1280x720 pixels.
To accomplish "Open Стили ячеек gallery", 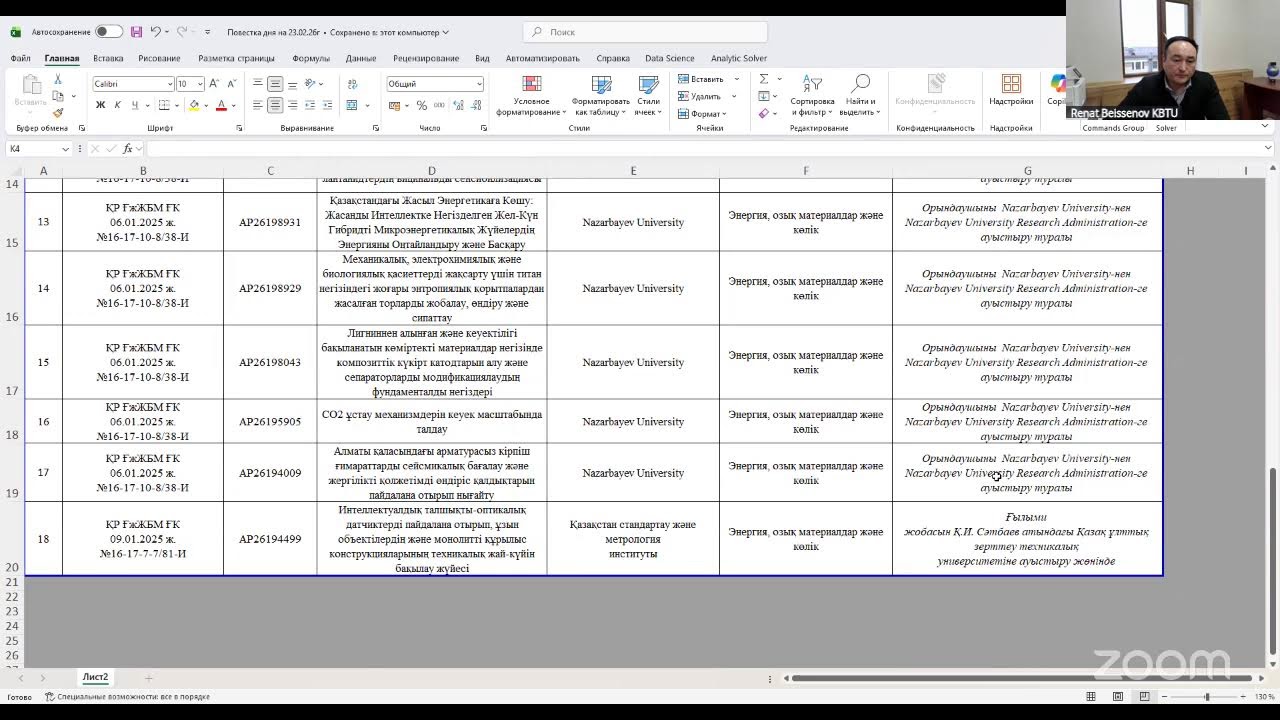I will (x=648, y=95).
